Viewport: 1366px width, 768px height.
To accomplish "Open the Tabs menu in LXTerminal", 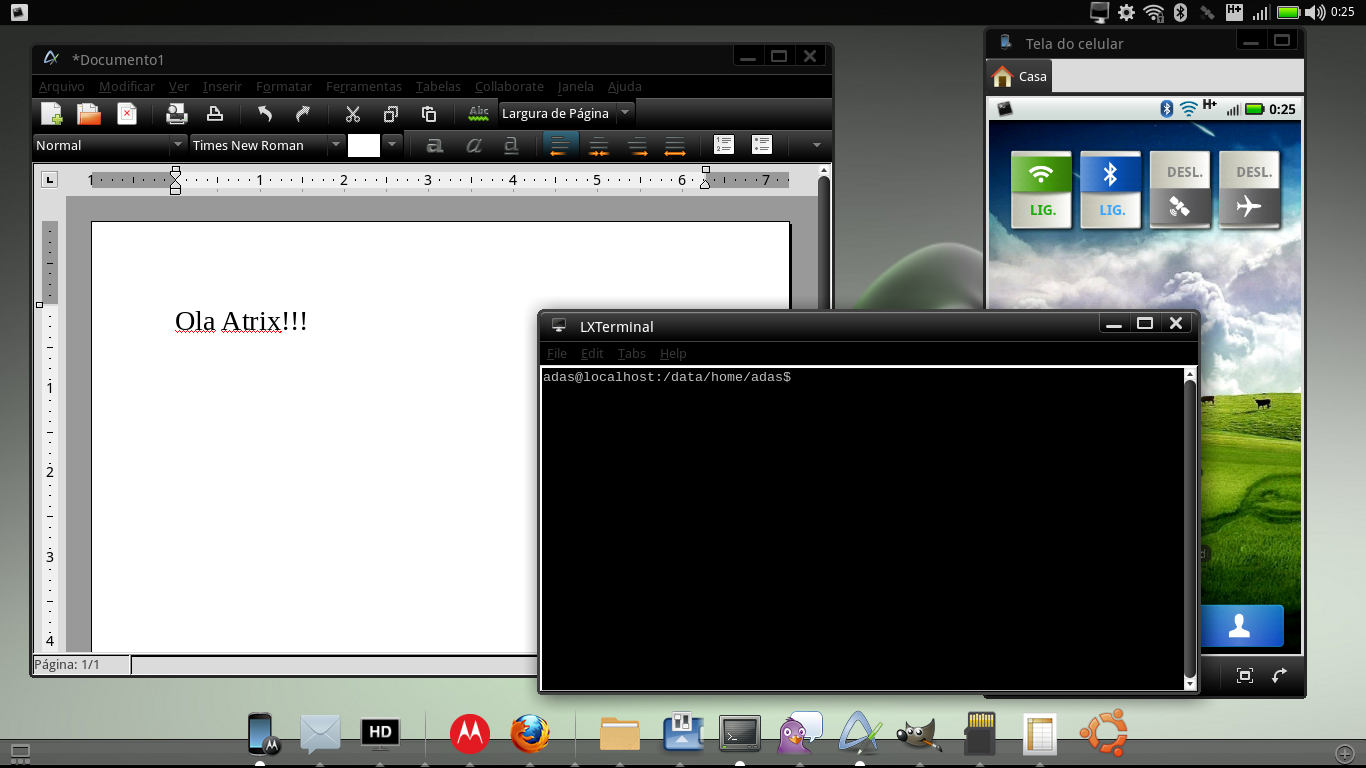I will point(631,354).
